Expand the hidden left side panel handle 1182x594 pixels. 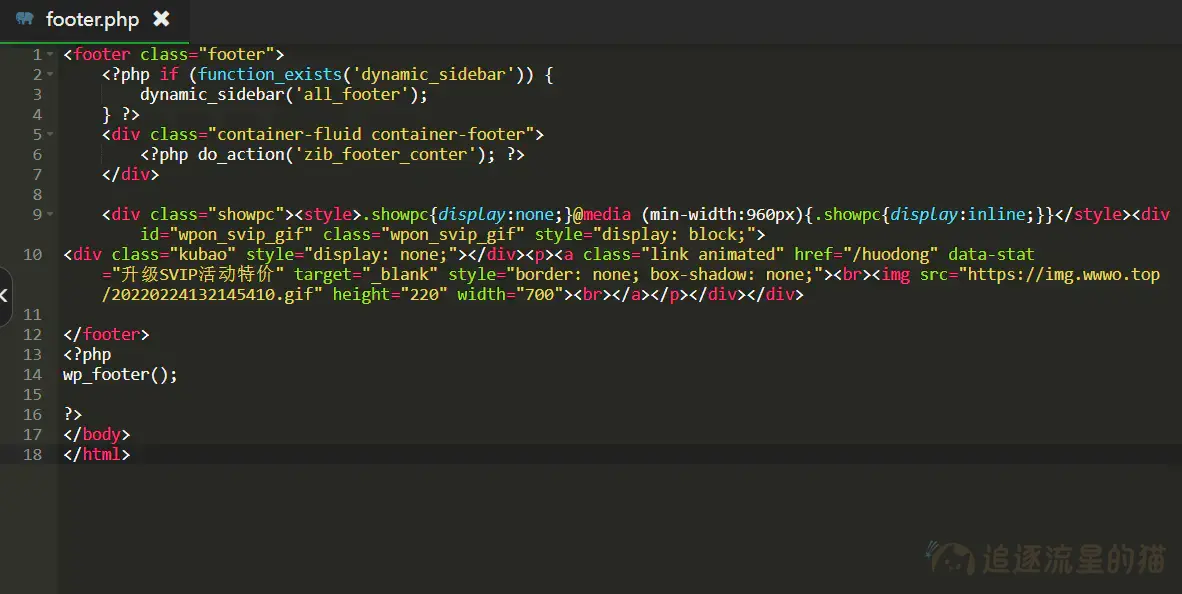point(5,296)
